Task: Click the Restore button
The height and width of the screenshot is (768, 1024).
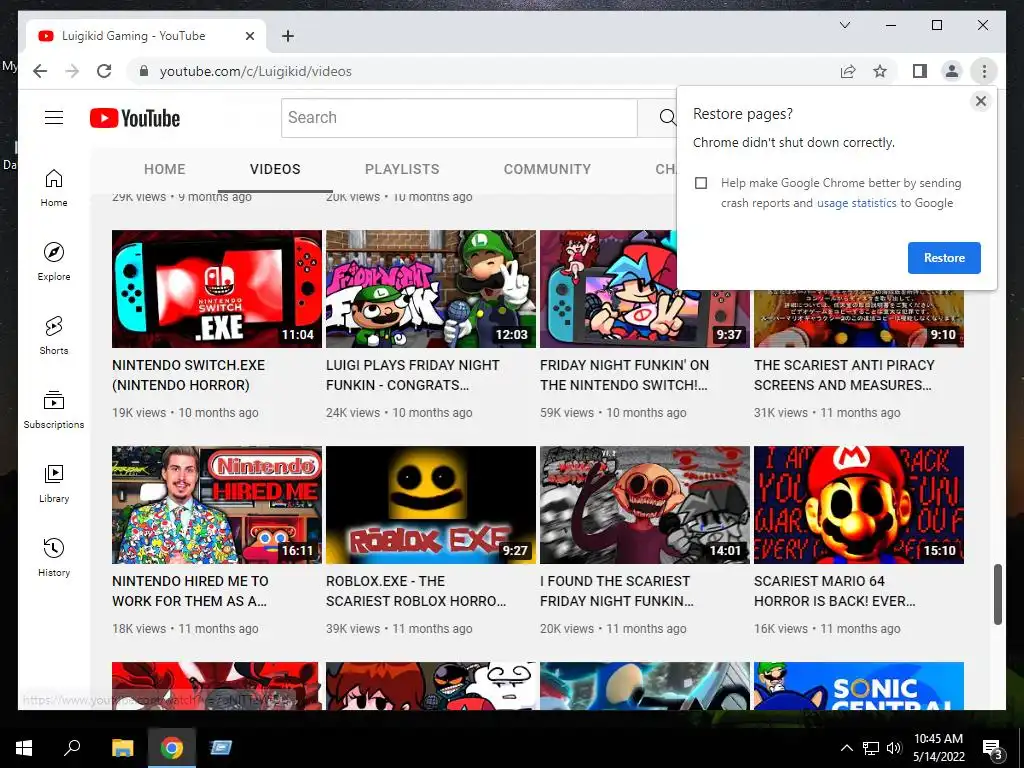Action: pos(944,257)
